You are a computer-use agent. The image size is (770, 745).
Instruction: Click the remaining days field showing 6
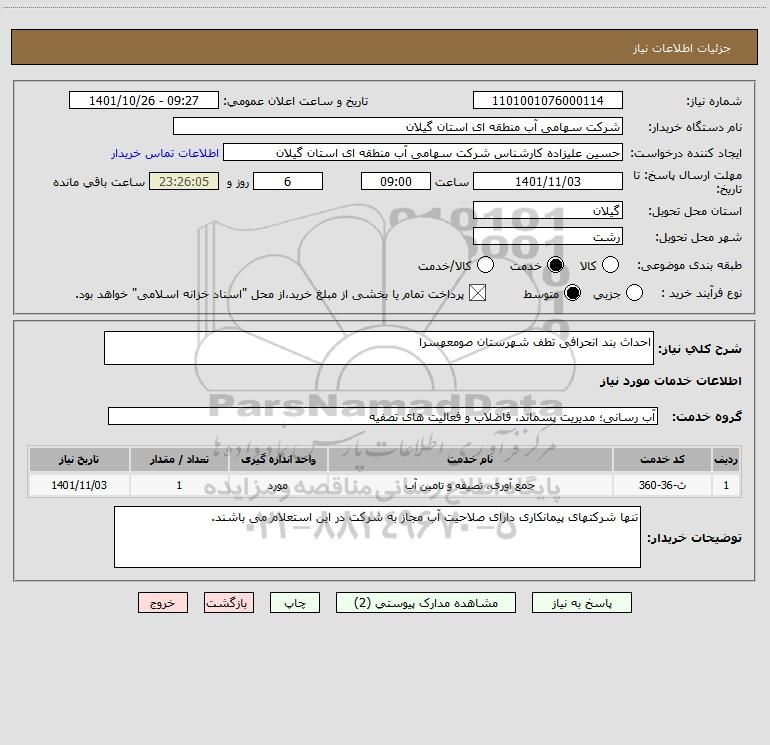click(x=288, y=181)
